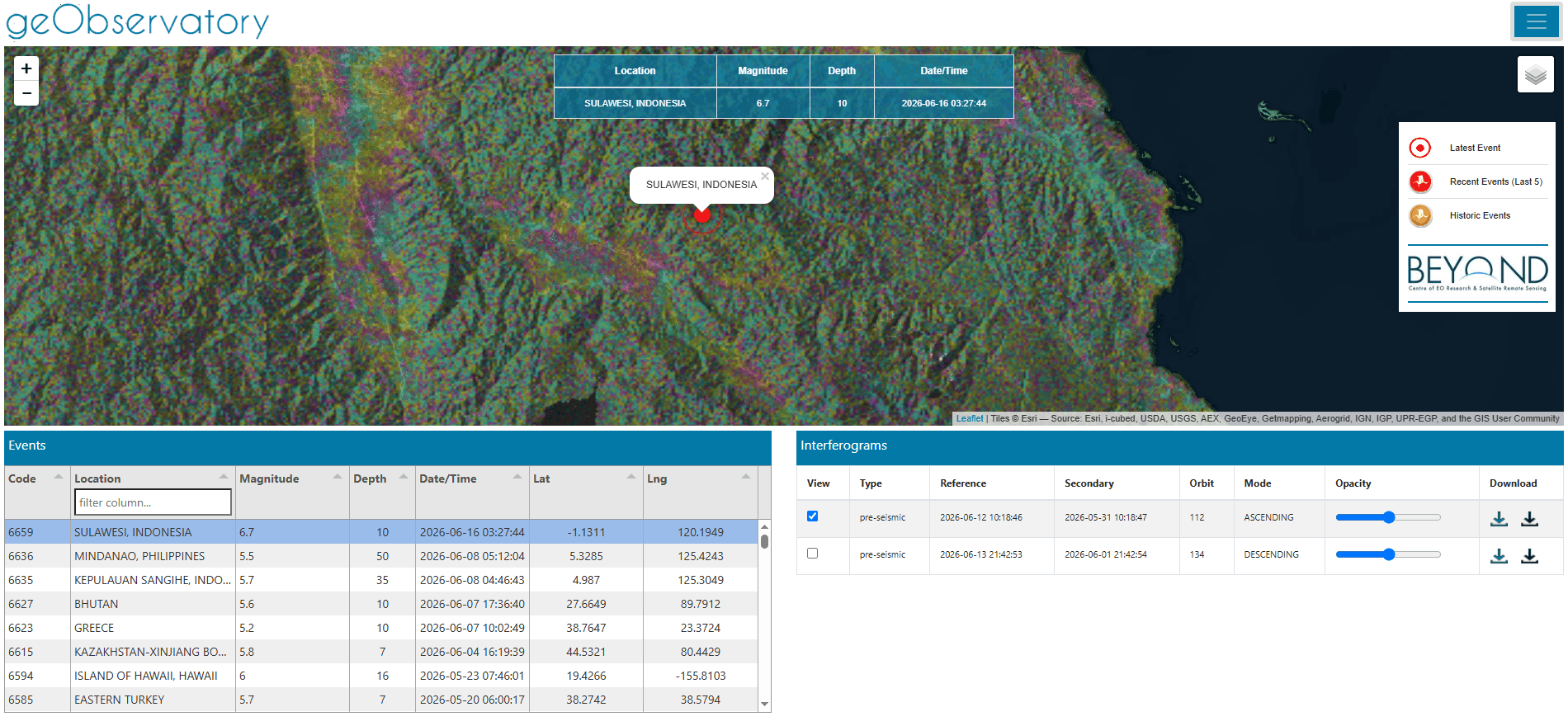Click latitude value 27.6649
This screenshot has height=726, width=1568.
point(586,604)
